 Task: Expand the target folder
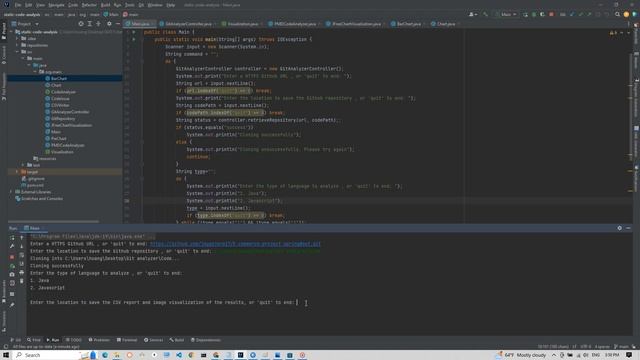(x=17, y=172)
